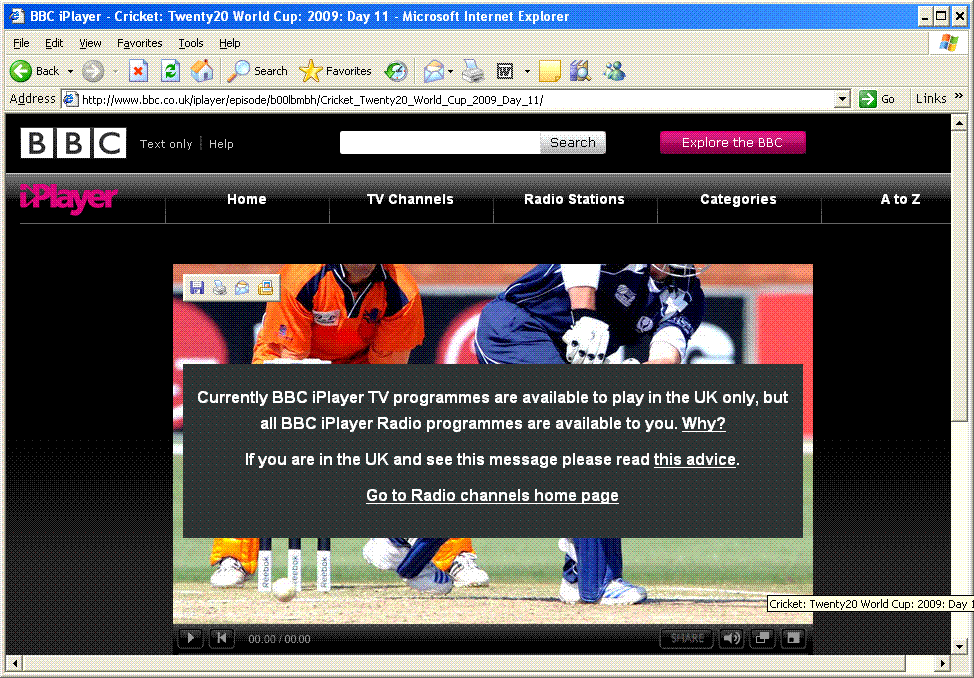
Task: Skip back to the start of playback
Action: coord(221,638)
